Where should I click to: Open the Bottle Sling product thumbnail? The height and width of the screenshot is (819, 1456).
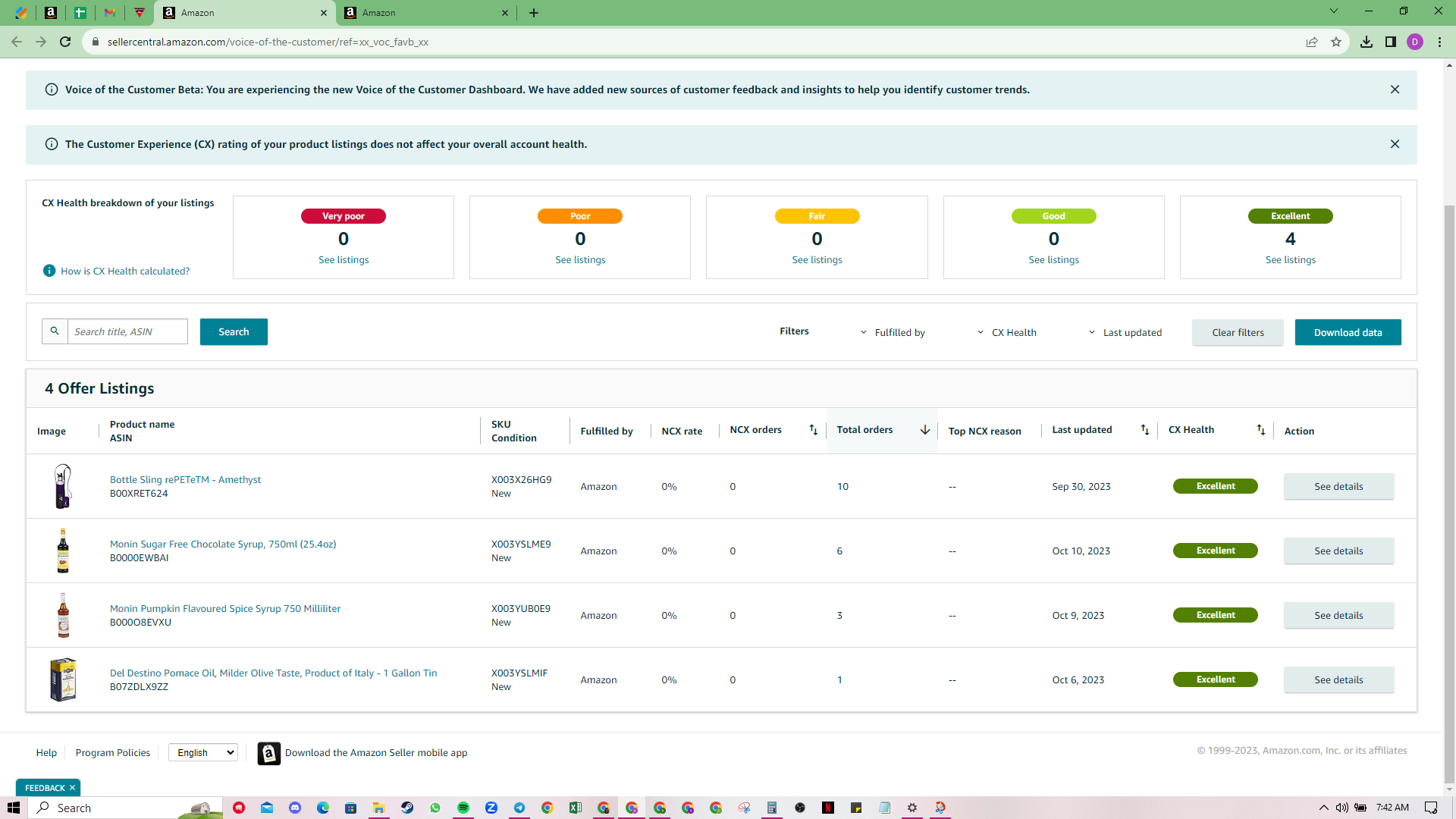pyautogui.click(x=63, y=486)
